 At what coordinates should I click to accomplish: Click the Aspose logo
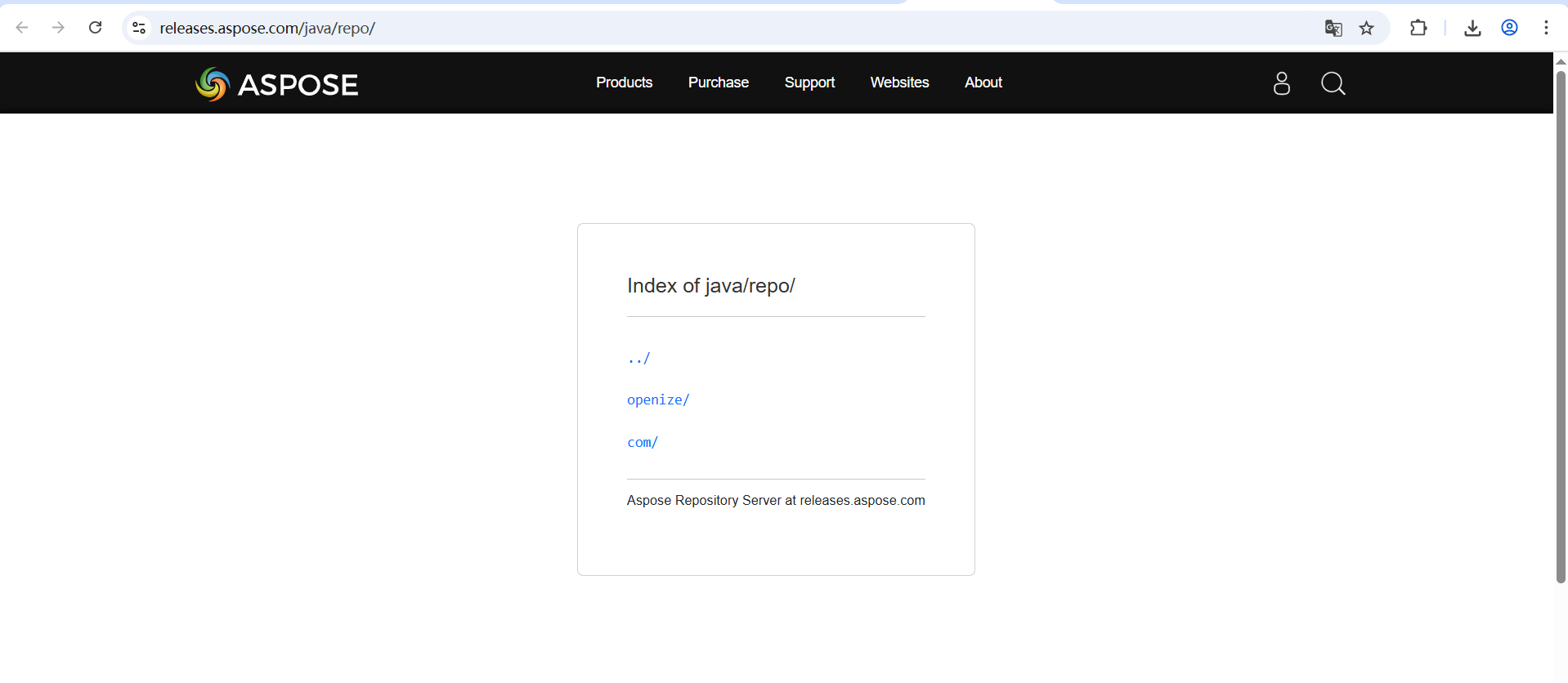pos(277,84)
